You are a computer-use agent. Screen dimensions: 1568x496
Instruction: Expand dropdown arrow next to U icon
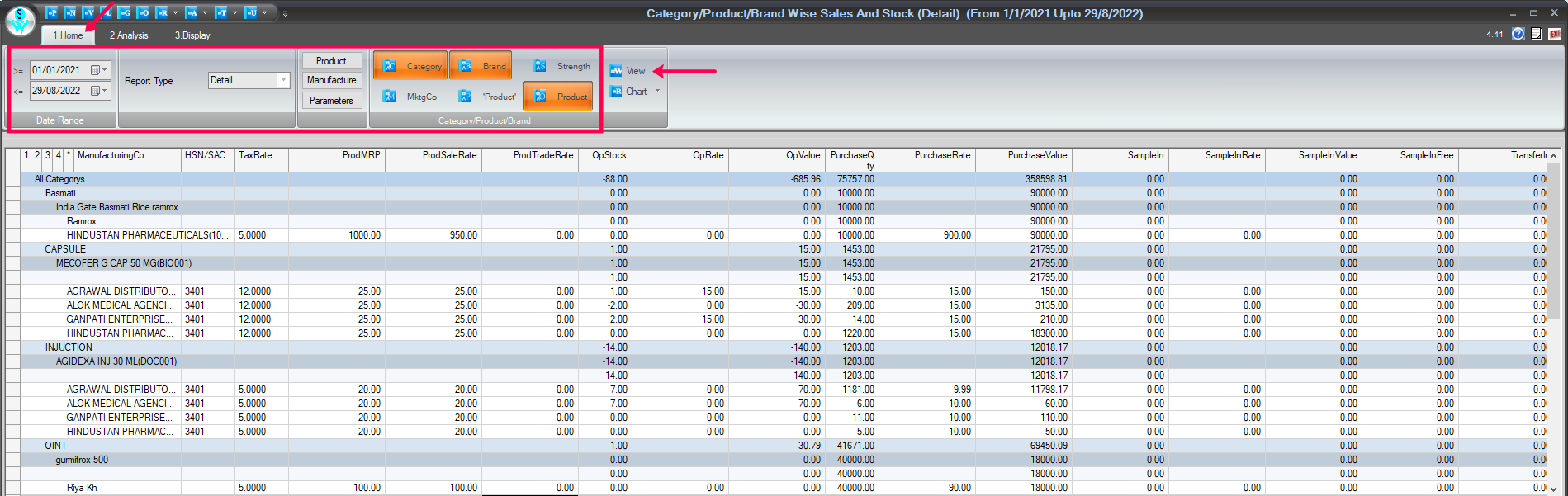click(264, 12)
